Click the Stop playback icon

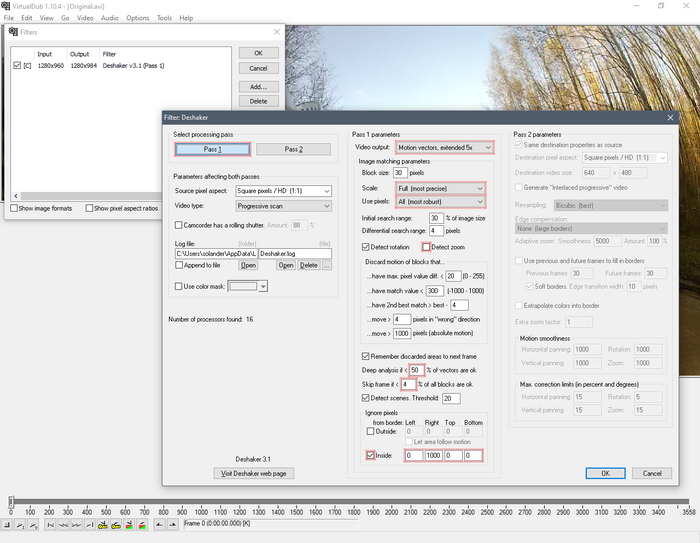pos(7,523)
